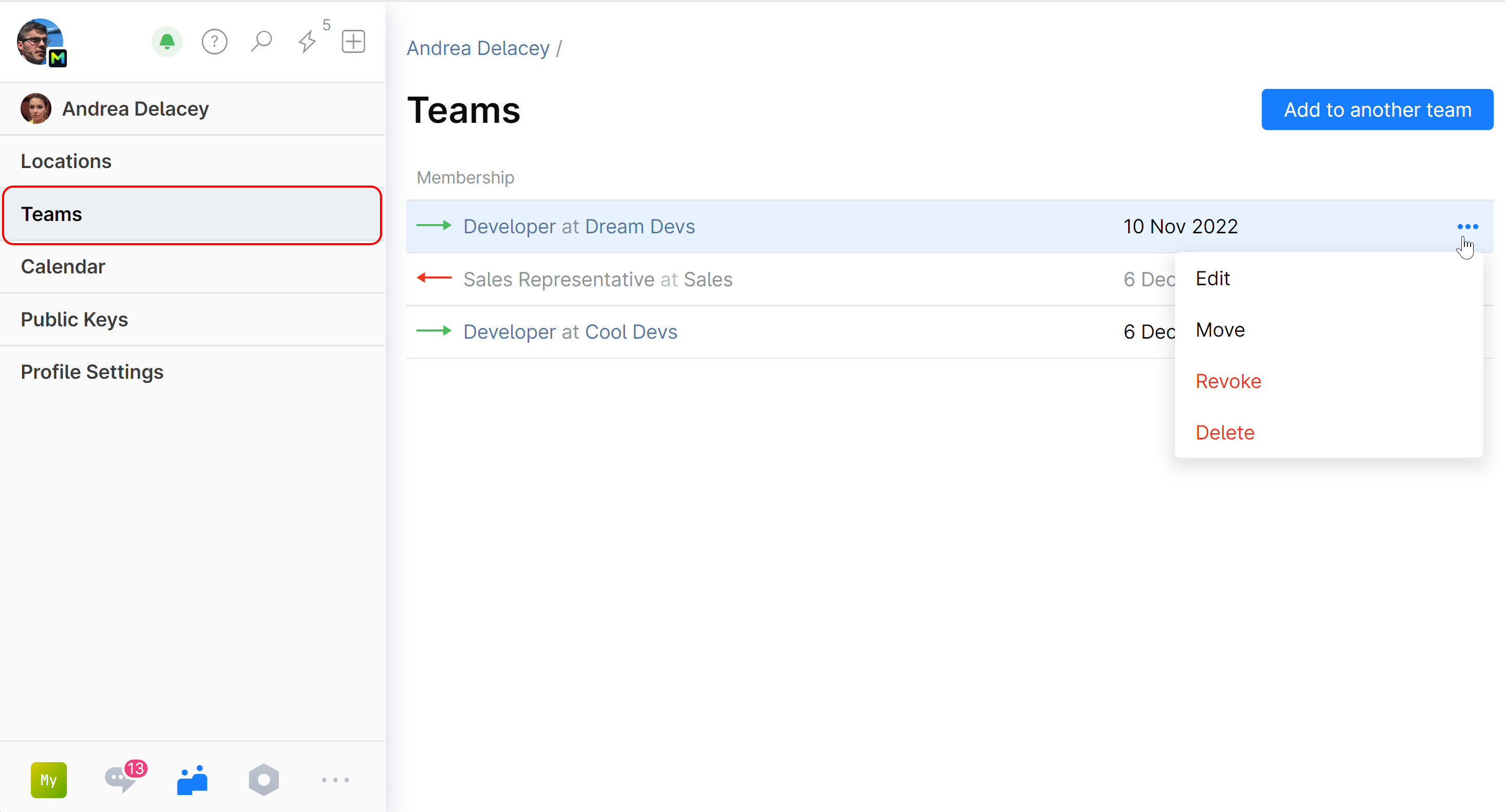The image size is (1505, 812).
Task: Open the chats icon with 13 badge
Action: pos(121,779)
